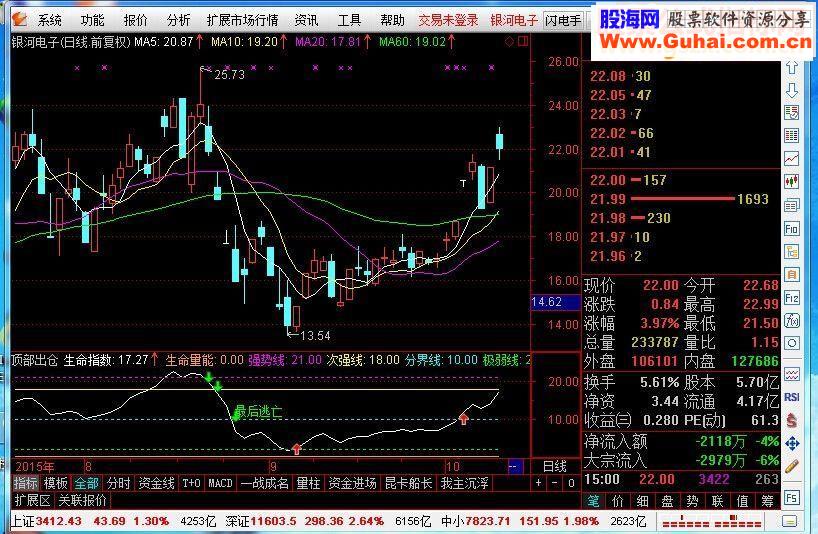Open the grid table sidebar icon
This screenshot has height=534, width=818.
tap(791, 136)
